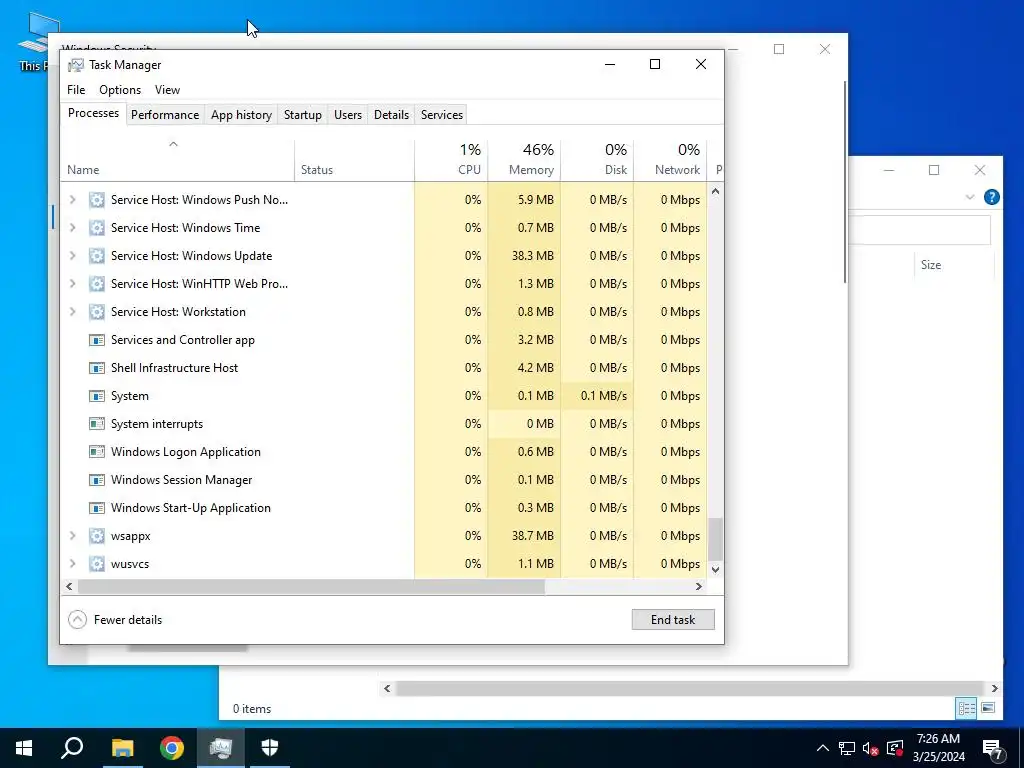Click the Task Manager title bar icon
Image resolution: width=1024 pixels, height=768 pixels.
pos(76,65)
